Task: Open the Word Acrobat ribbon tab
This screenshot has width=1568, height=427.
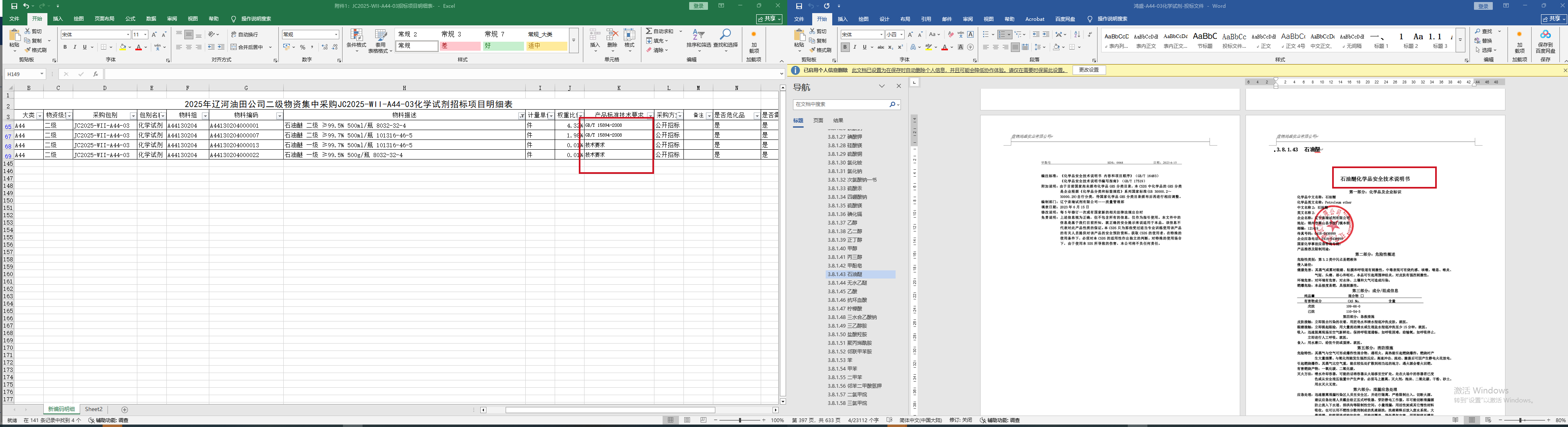Action: coord(1035,19)
